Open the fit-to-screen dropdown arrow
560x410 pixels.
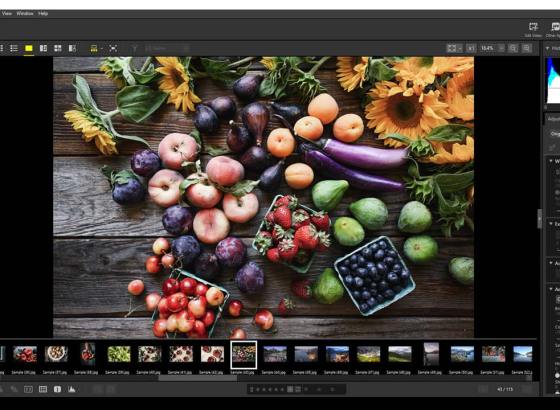460,48
